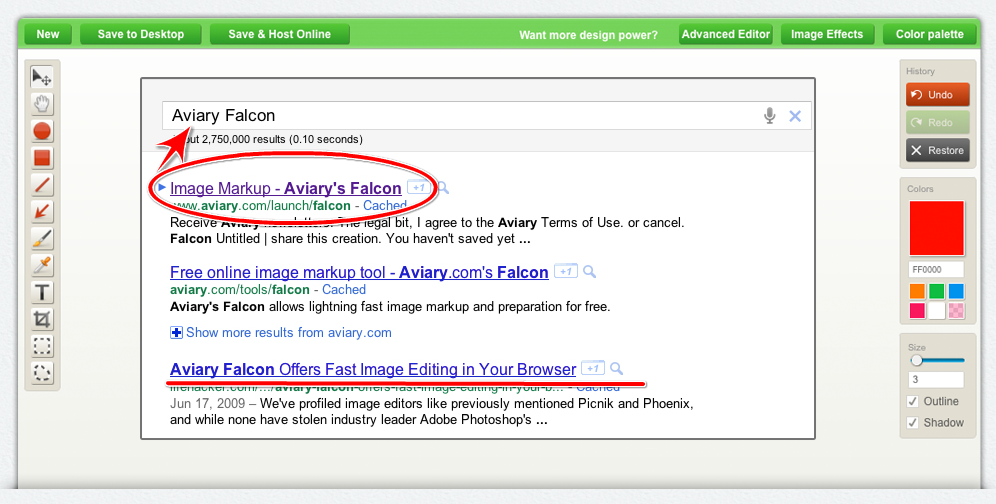Select the straight line drawing tool
Image resolution: width=996 pixels, height=504 pixels.
click(42, 185)
